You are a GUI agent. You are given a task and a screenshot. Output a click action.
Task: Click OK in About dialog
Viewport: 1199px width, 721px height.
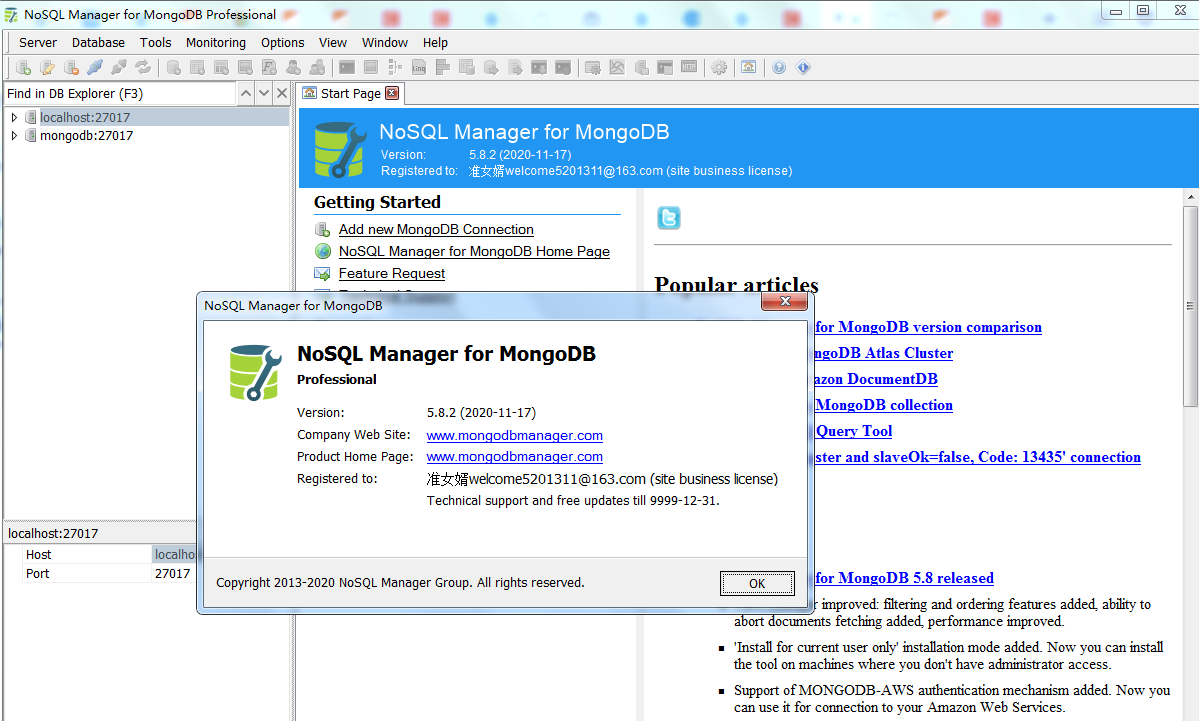point(757,583)
